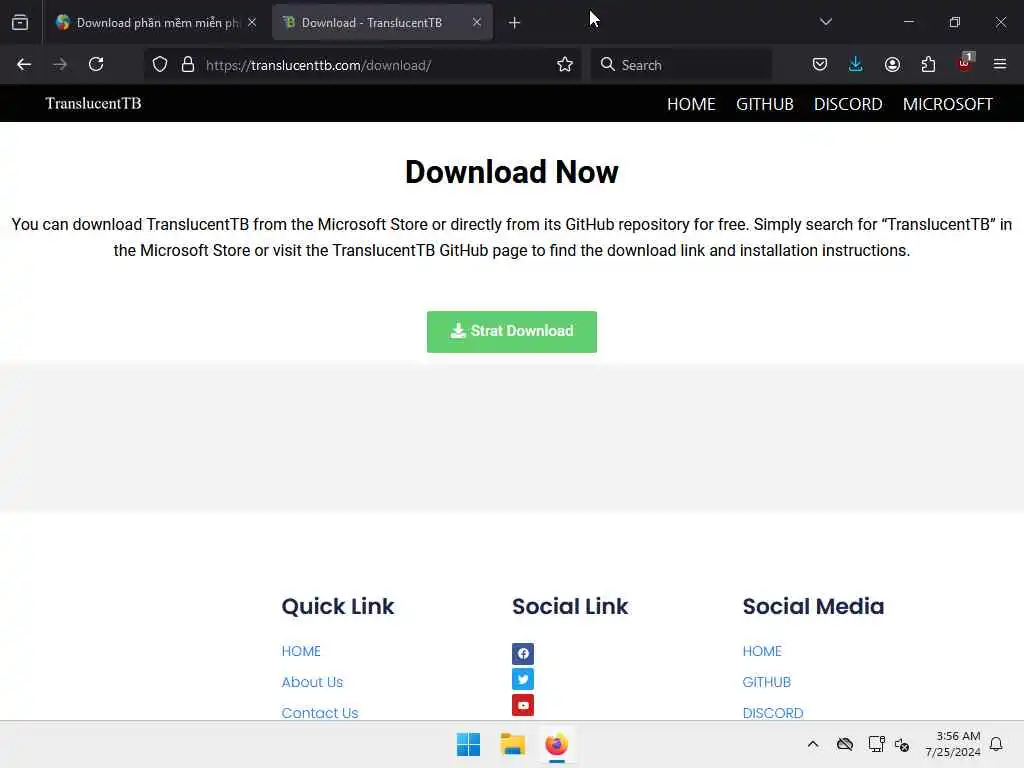
Task: Click the OneDrive cloud tray icon
Action: (x=845, y=744)
